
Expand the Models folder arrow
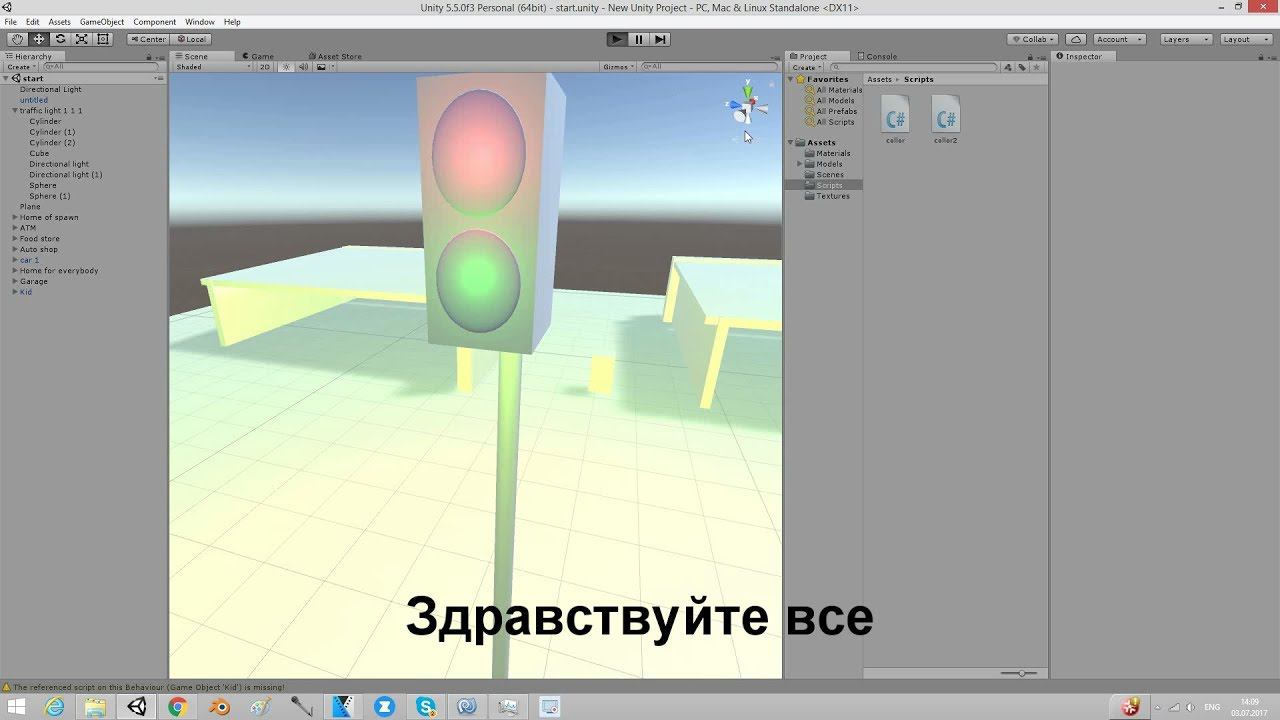tap(800, 164)
